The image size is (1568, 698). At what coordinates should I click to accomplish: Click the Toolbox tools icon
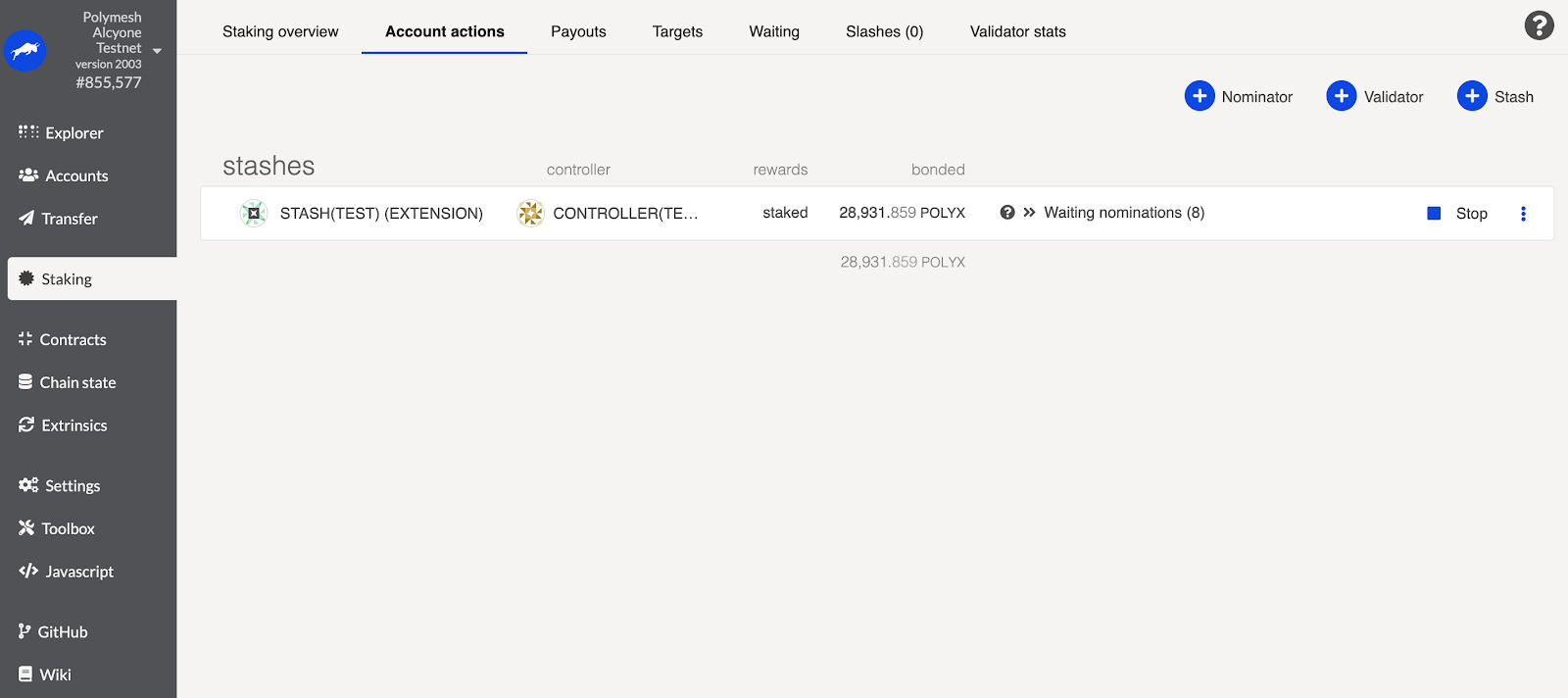pyautogui.click(x=26, y=528)
